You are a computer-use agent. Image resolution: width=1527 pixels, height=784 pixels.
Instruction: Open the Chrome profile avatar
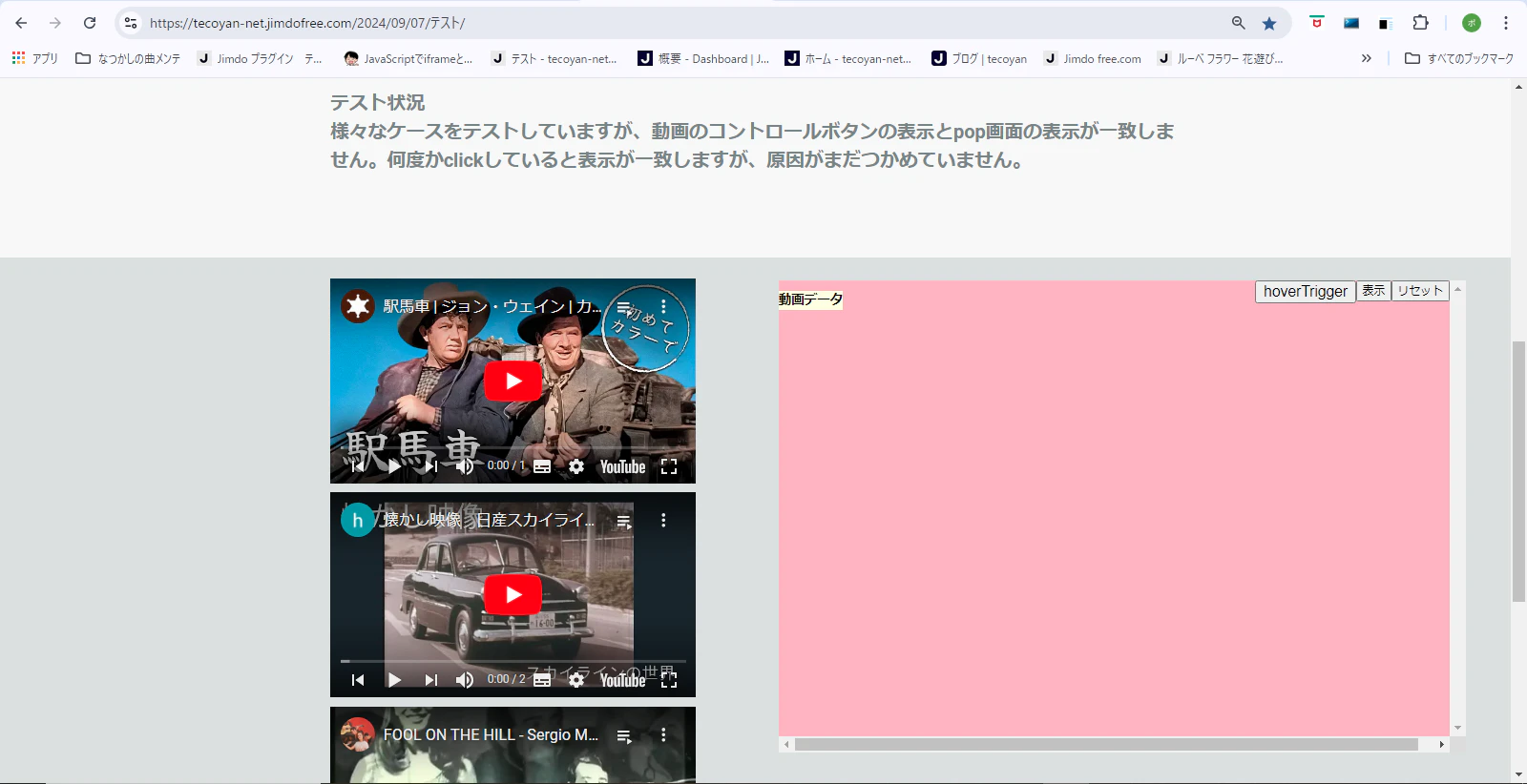tap(1472, 23)
